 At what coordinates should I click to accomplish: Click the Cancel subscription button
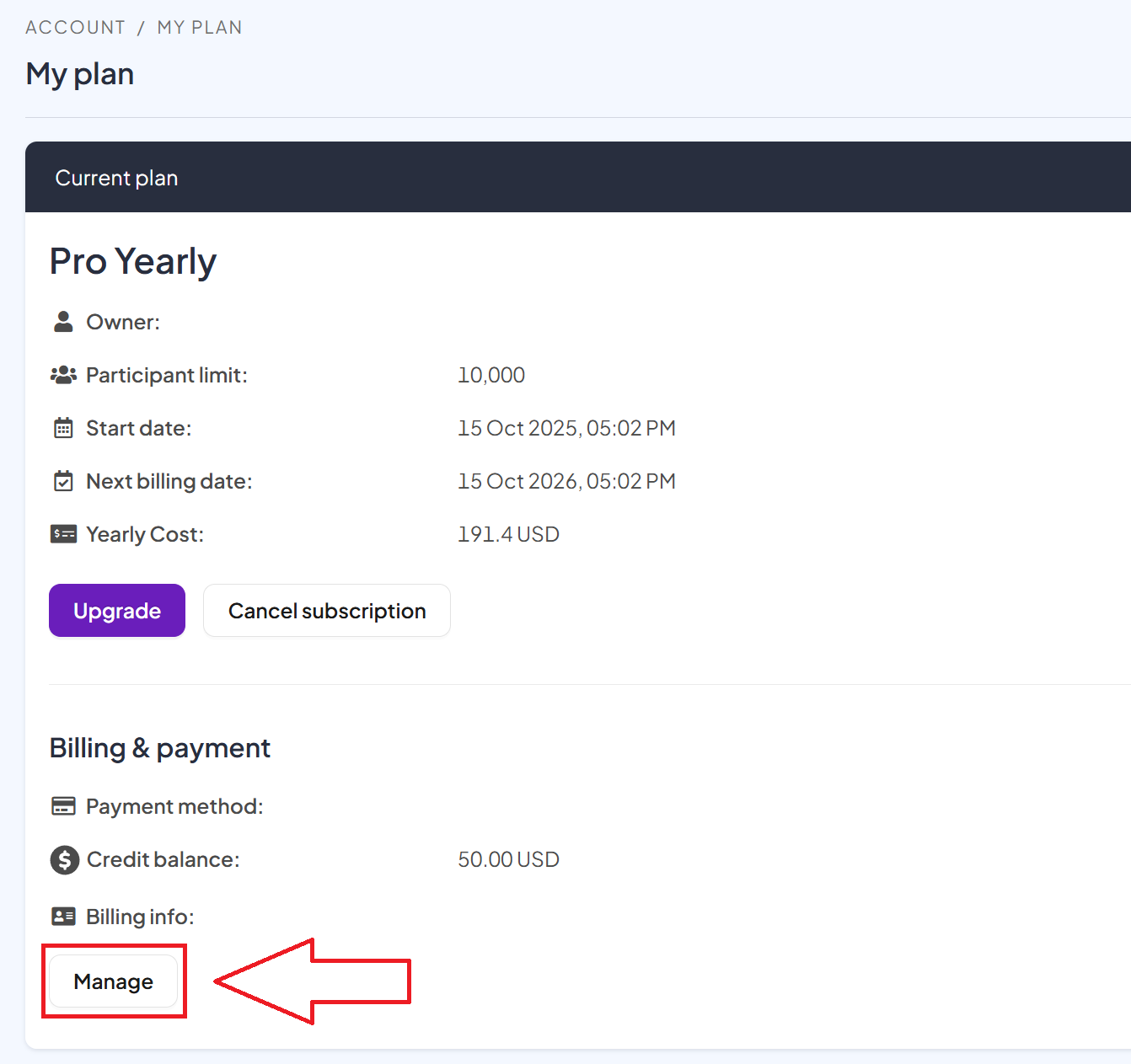327,611
